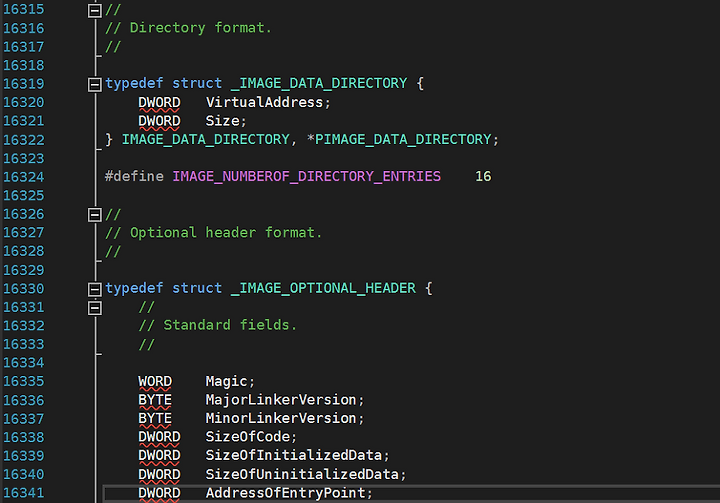Collapse the _IMAGE_DATA_DIRECTORY struct at line 16319

tap(95, 85)
